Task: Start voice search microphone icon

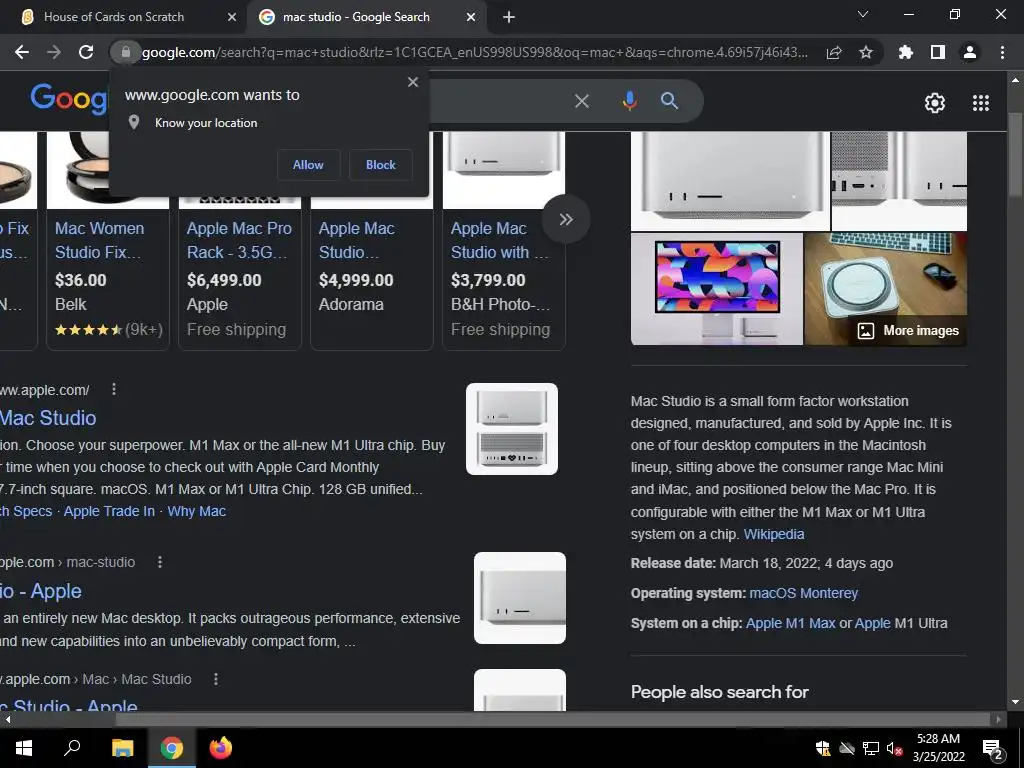Action: (x=630, y=101)
